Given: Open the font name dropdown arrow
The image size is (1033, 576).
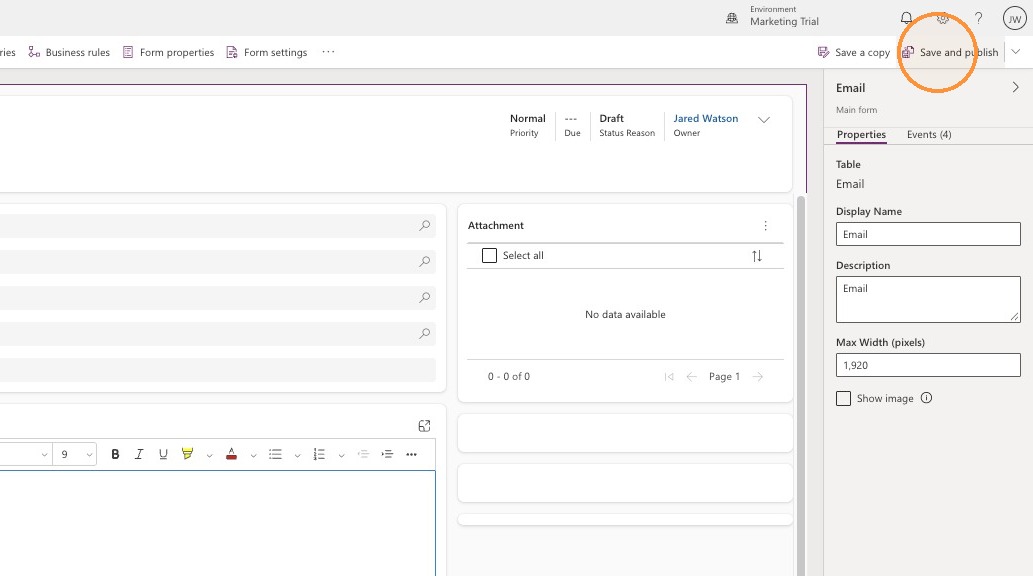Looking at the screenshot, I should 44,455.
